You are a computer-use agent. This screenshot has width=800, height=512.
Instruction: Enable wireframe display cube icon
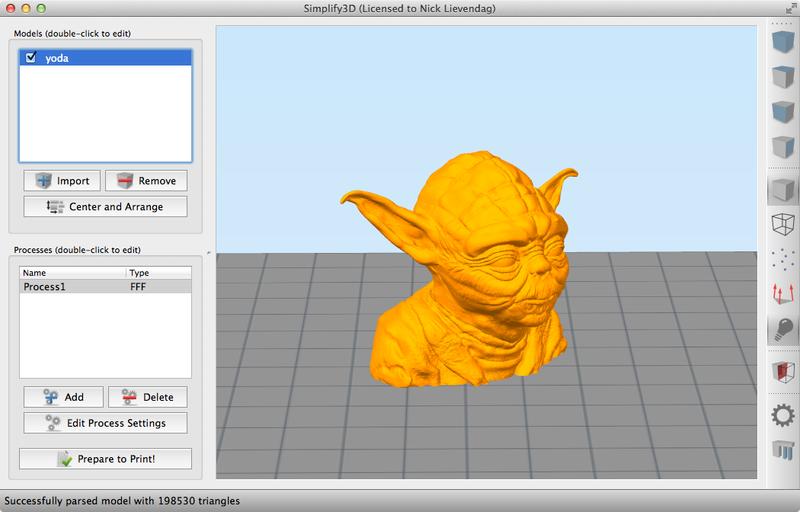coord(783,224)
